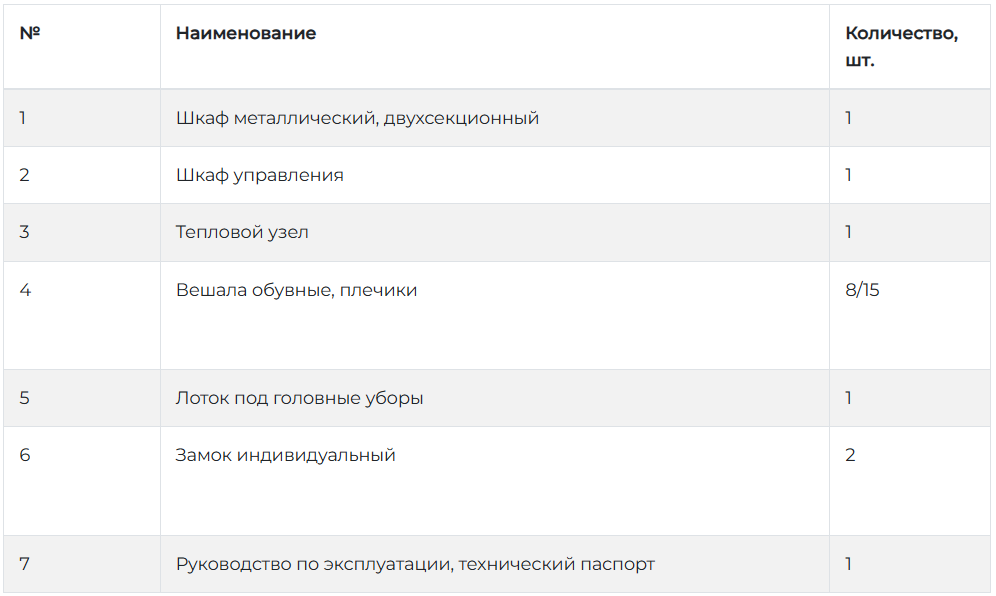Click row number 4 cell
The width and height of the screenshot is (996, 596).
[82, 316]
